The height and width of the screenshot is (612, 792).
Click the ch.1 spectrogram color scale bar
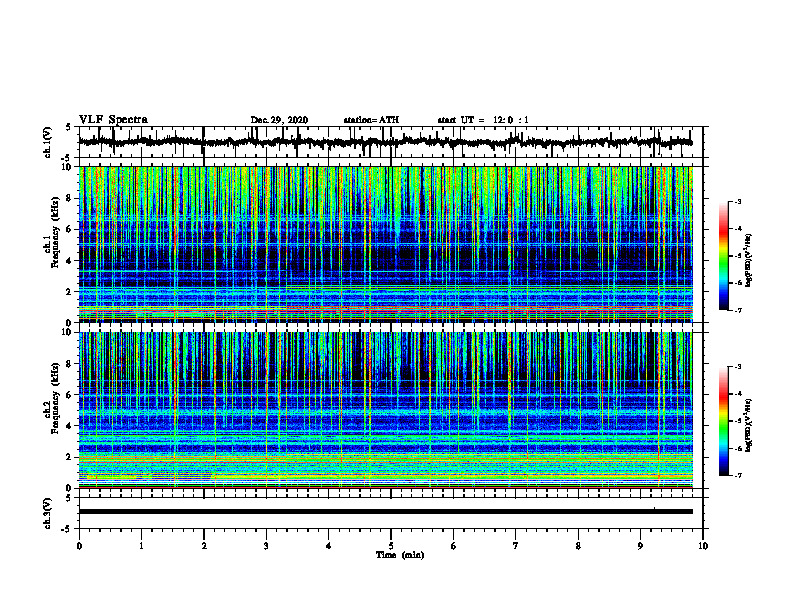click(x=723, y=256)
